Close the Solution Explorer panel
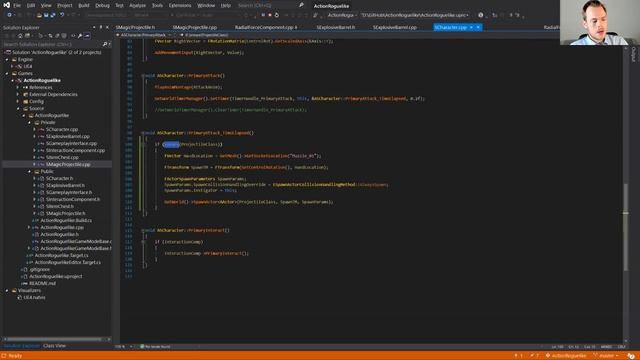The width and height of the screenshot is (640, 360). tap(107, 27)
